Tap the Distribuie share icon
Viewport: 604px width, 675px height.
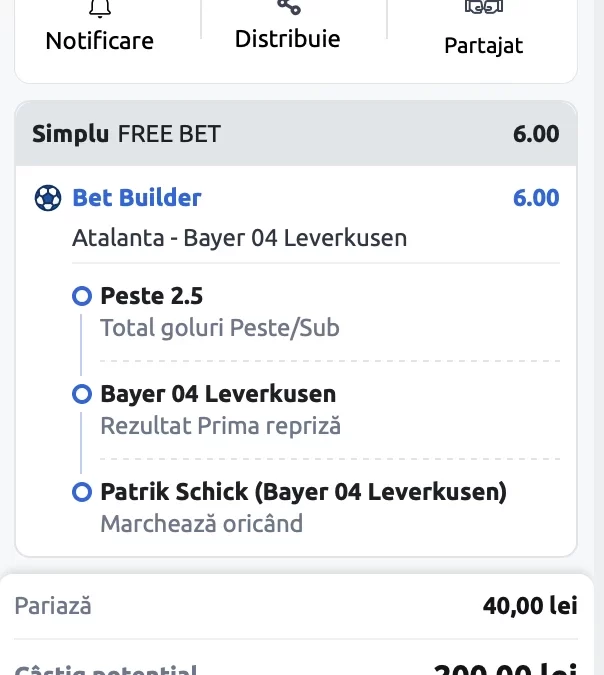coord(288,7)
